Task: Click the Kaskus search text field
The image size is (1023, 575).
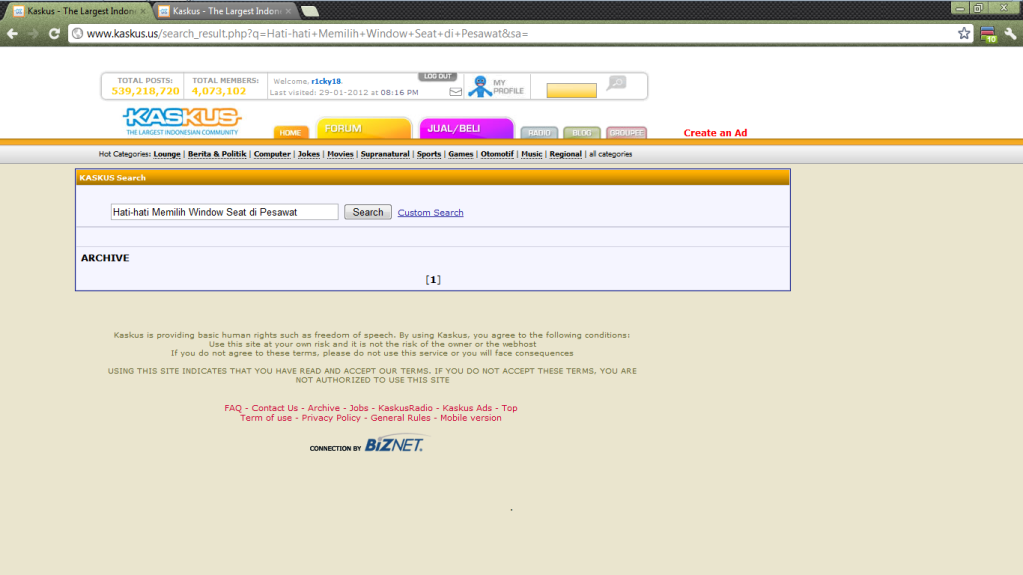Action: (224, 211)
